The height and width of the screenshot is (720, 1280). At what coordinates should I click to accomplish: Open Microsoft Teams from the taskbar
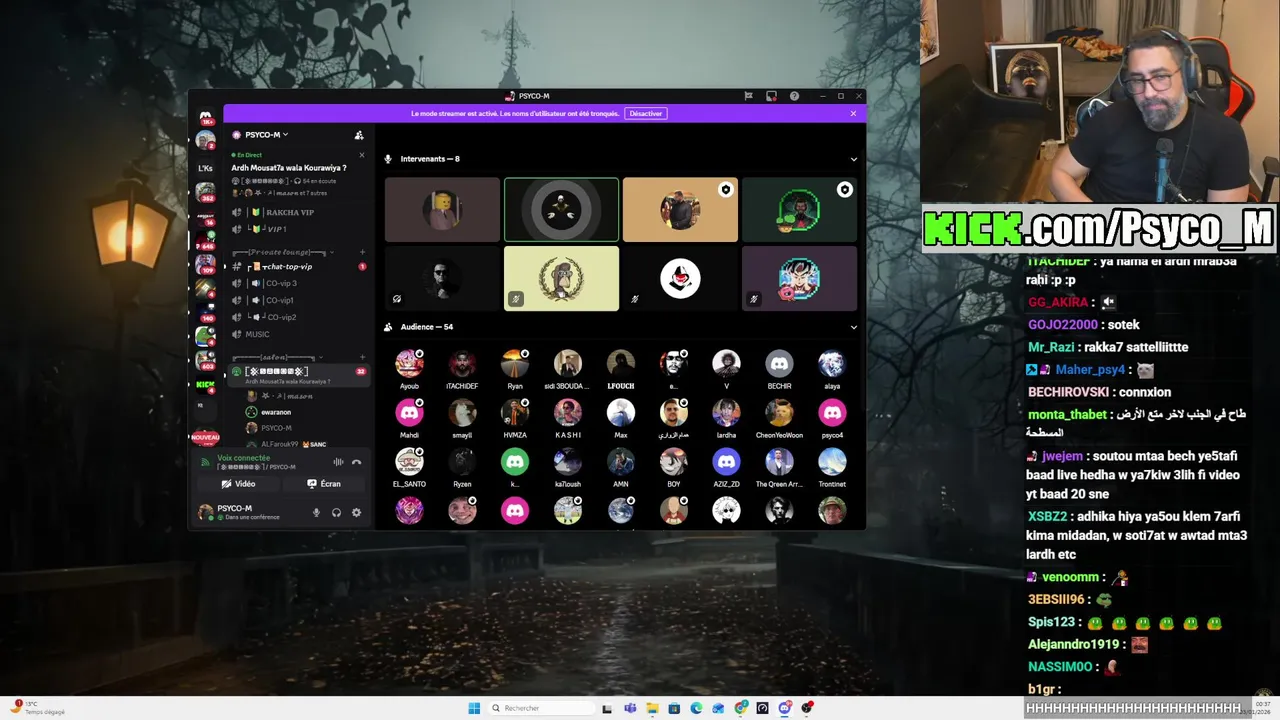630,708
